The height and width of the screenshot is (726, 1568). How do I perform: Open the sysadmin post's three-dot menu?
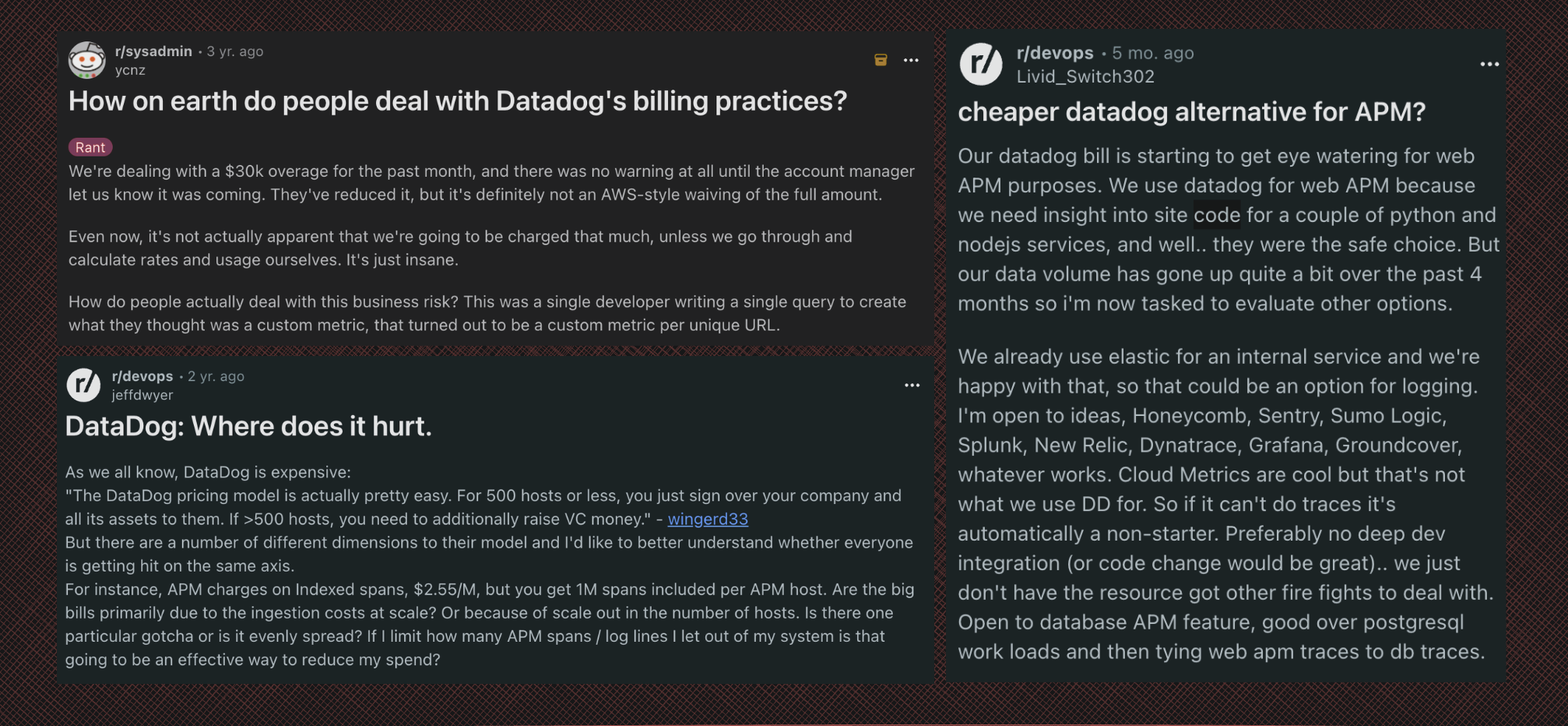tap(911, 60)
